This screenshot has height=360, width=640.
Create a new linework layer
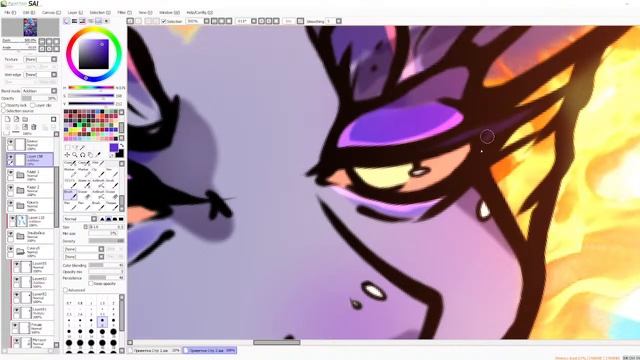[16, 119]
